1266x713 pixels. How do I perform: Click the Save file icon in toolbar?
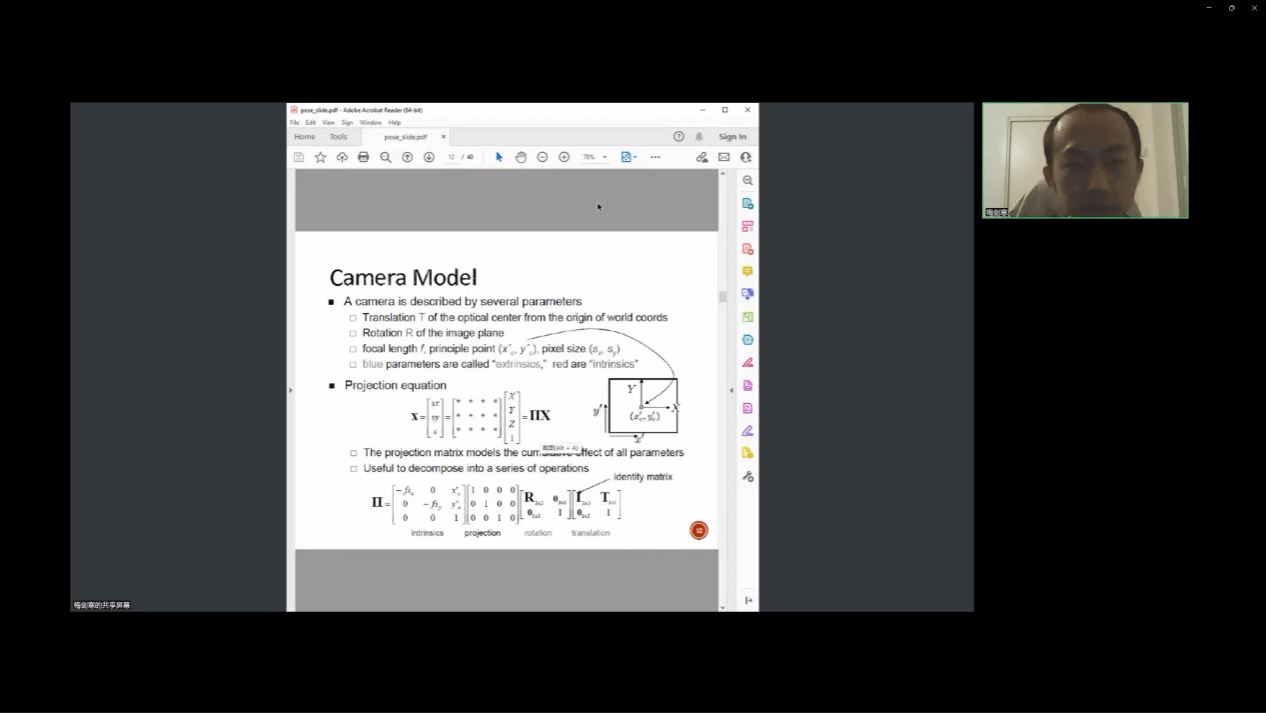[298, 157]
